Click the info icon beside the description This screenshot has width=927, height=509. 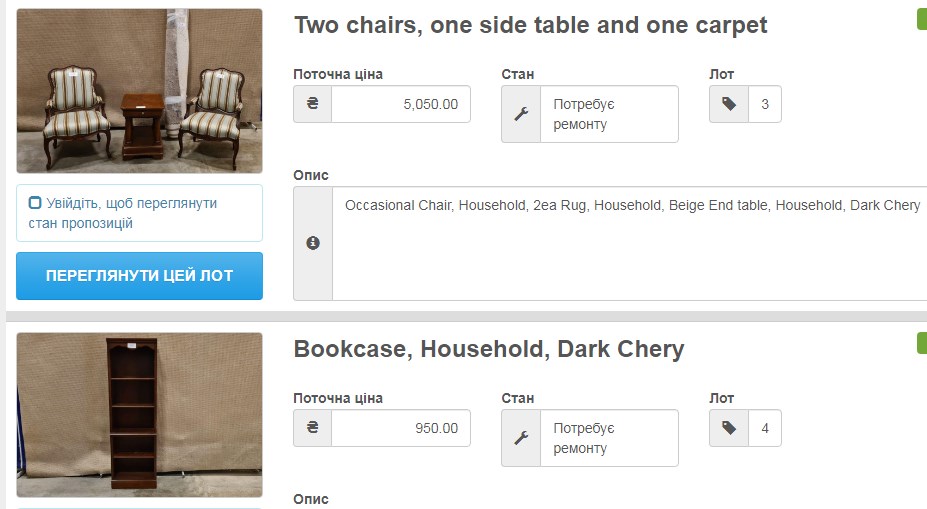313,243
